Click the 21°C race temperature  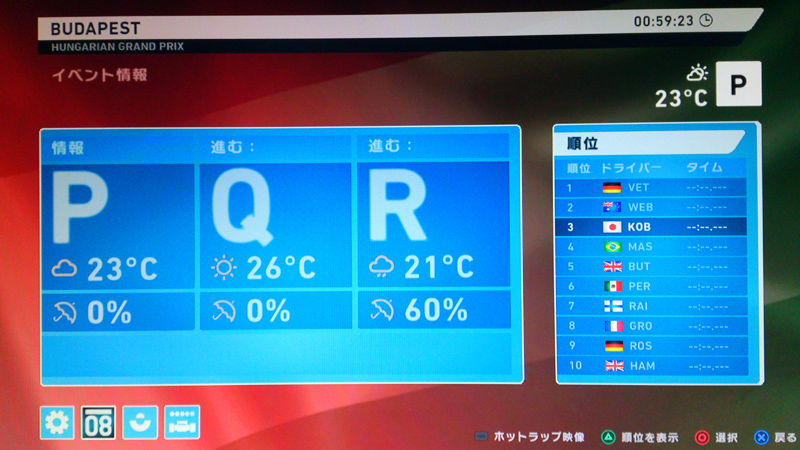439,266
